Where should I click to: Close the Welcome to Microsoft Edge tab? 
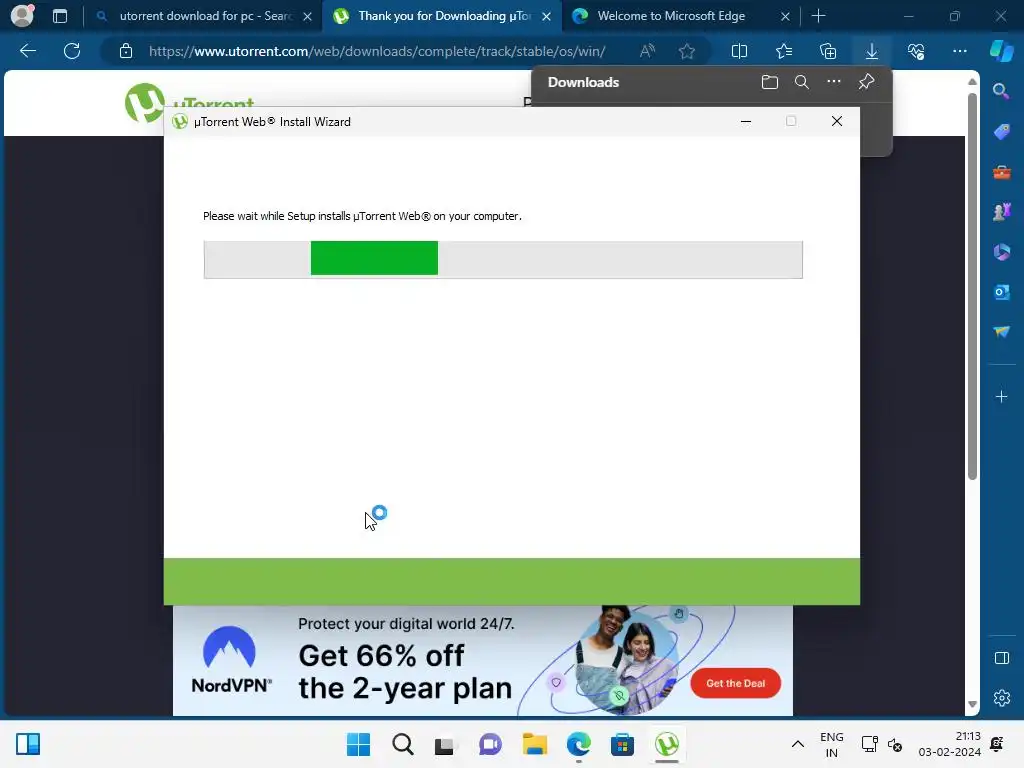tap(786, 16)
